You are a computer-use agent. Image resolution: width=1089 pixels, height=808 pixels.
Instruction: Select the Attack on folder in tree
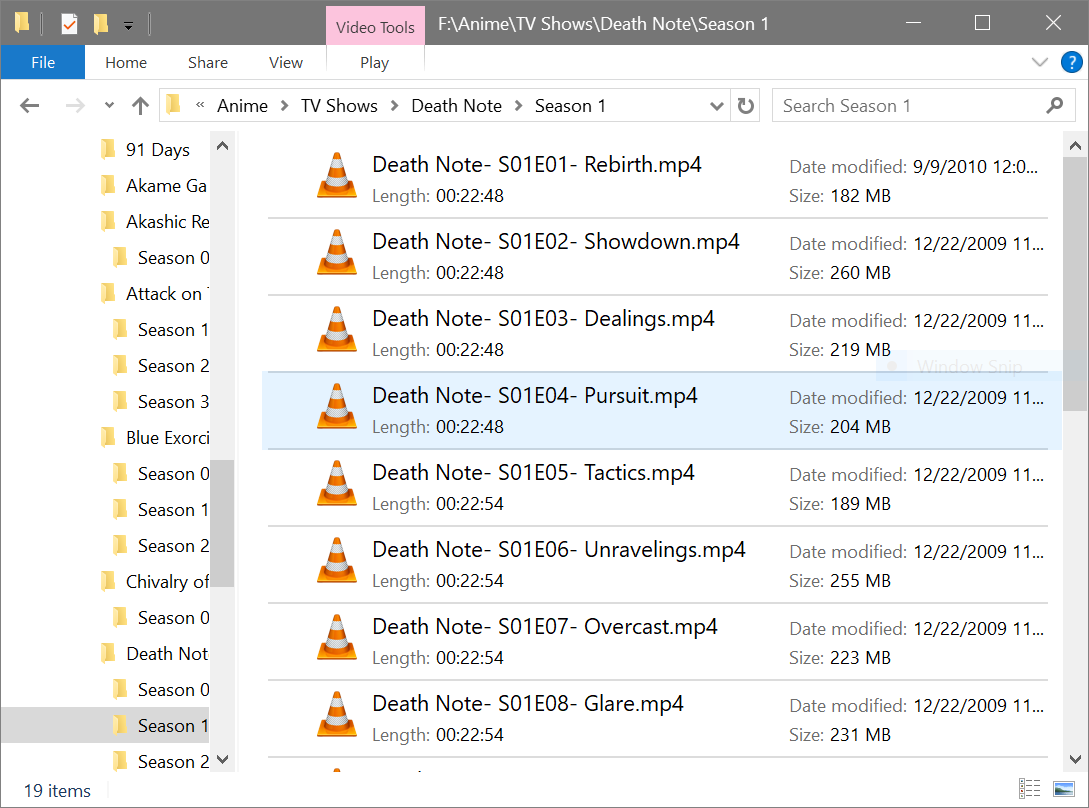click(166, 294)
